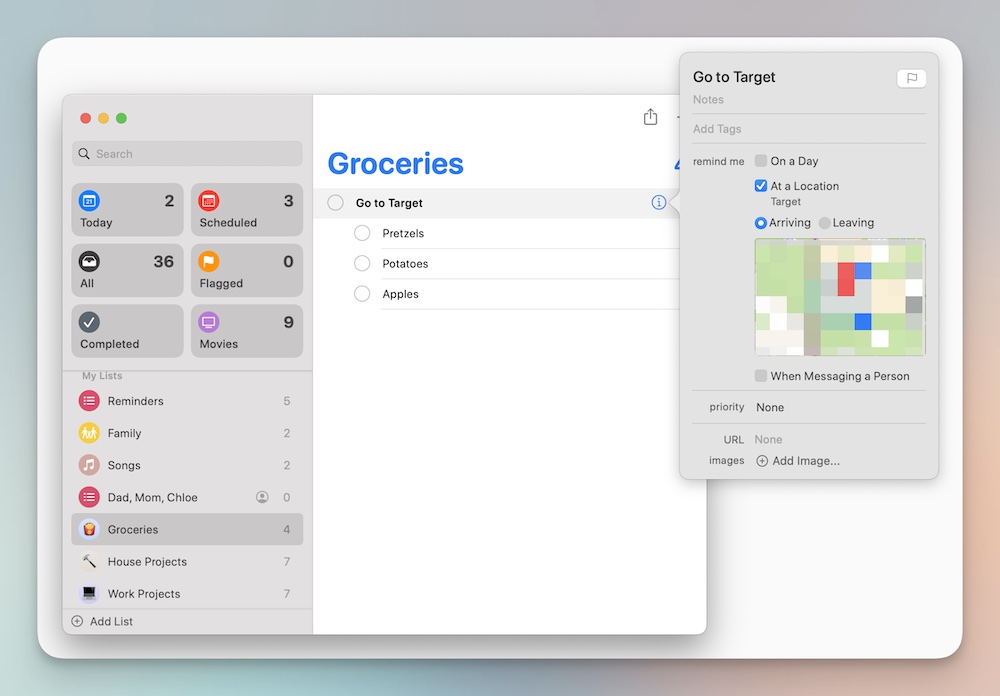Viewport: 1000px width, 696px height.
Task: Click the Scheduled red calendar icon
Action: click(x=209, y=201)
